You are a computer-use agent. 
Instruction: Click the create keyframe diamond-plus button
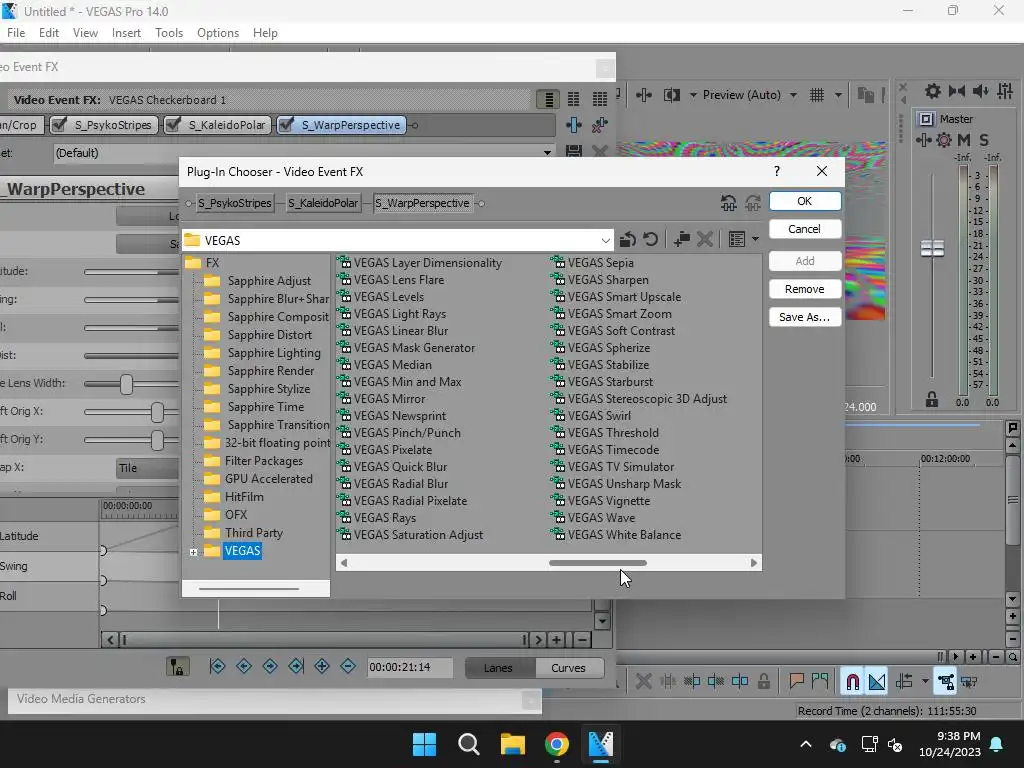point(322,666)
